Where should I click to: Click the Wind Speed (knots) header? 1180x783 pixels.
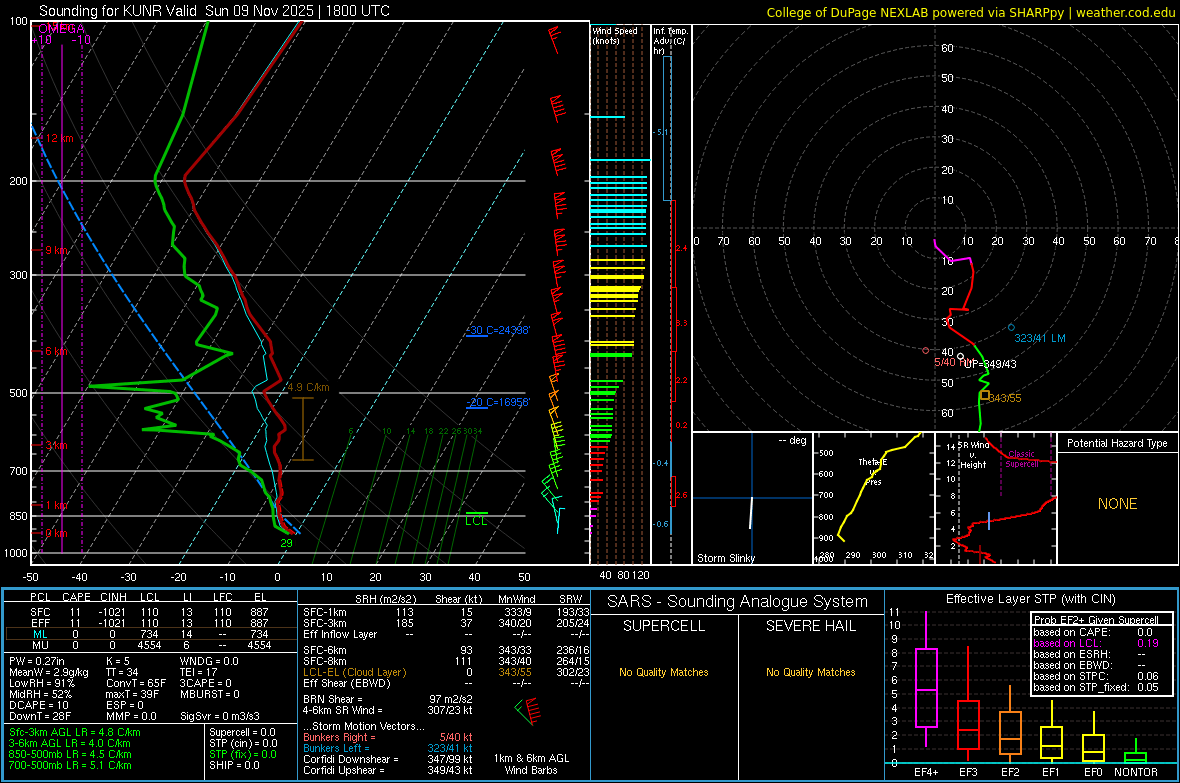pos(615,35)
